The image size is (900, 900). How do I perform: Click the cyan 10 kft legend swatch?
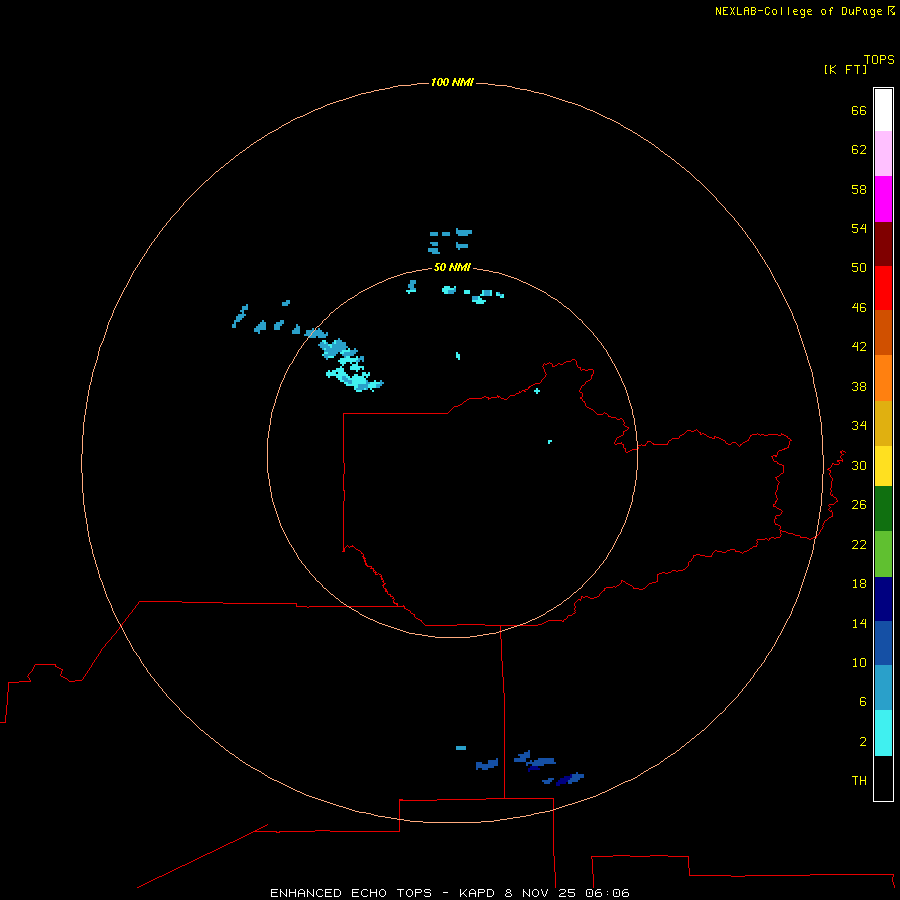(883, 733)
